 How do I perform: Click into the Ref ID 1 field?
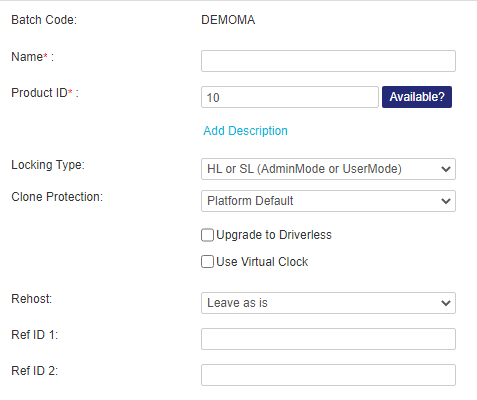(x=328, y=339)
